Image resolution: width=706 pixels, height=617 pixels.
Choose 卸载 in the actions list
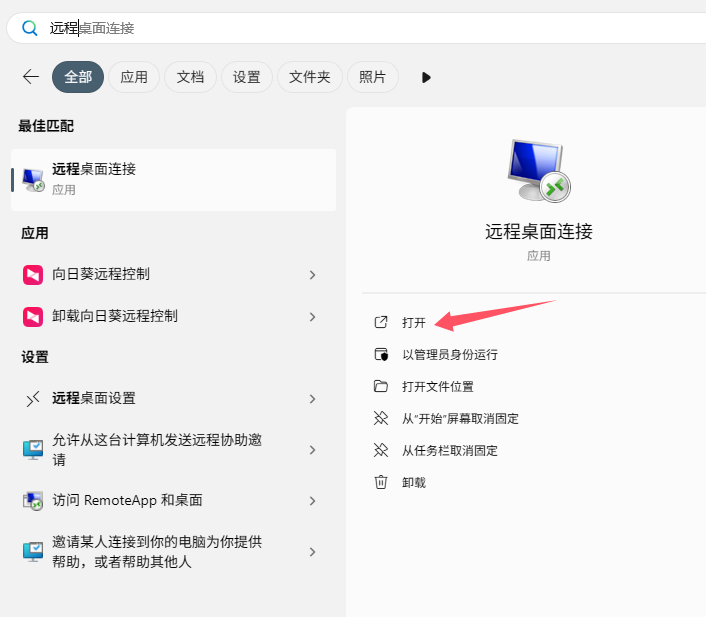click(x=413, y=482)
